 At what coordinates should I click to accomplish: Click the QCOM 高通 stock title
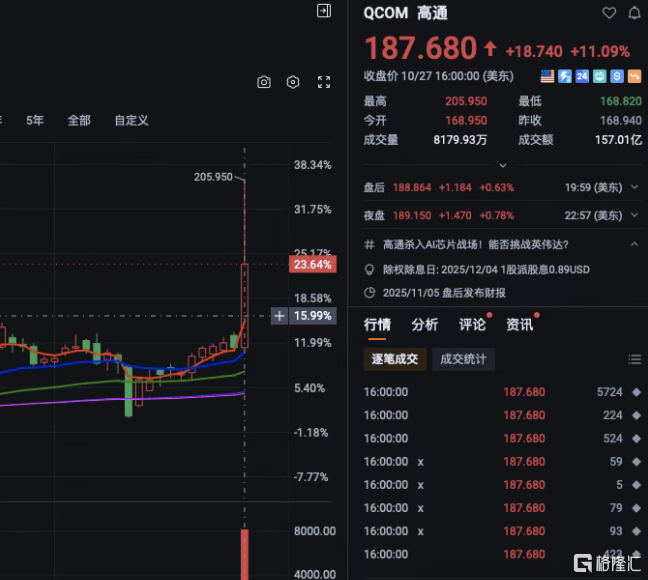405,13
